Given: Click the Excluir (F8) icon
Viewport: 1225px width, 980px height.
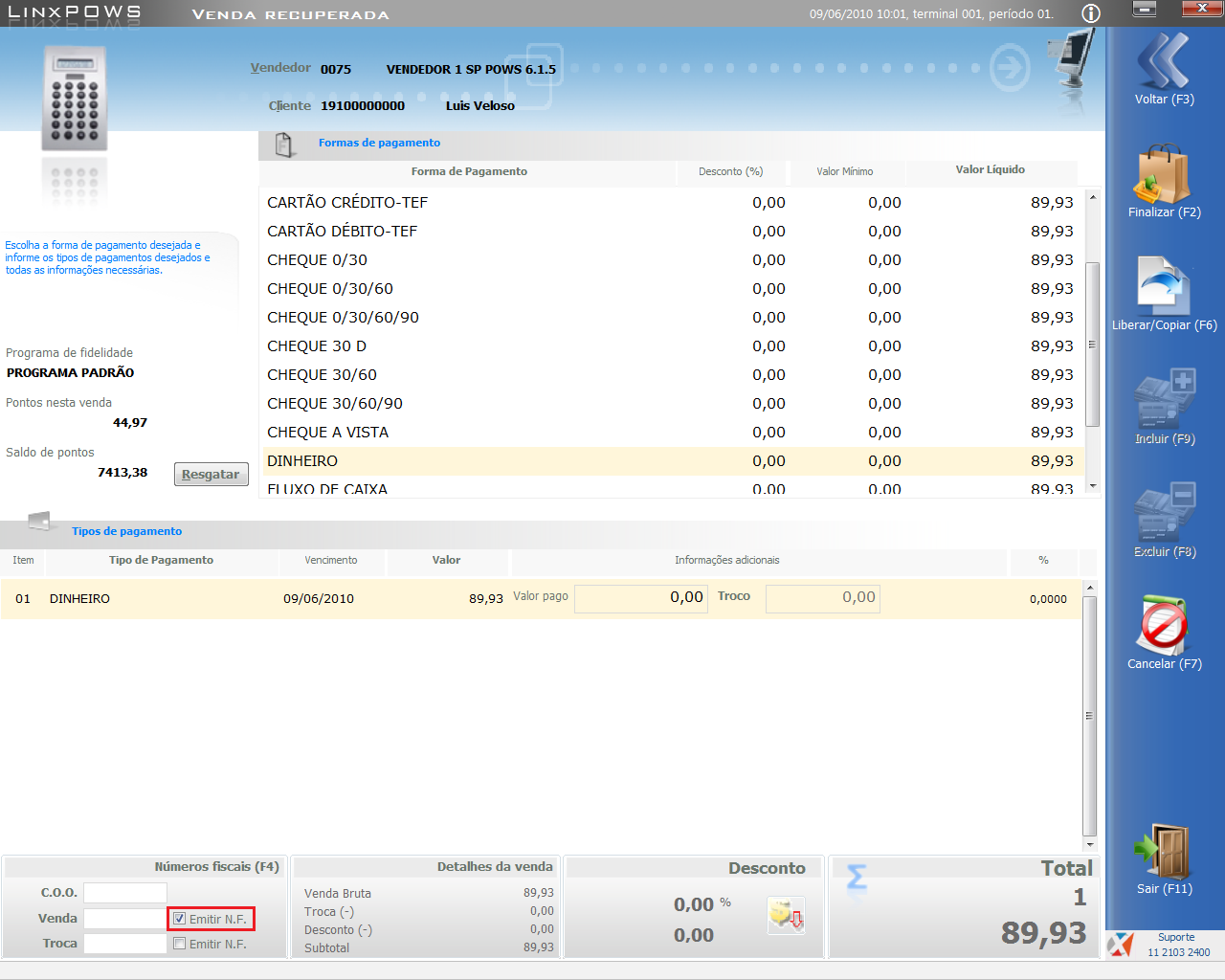Looking at the screenshot, I should click(1164, 512).
